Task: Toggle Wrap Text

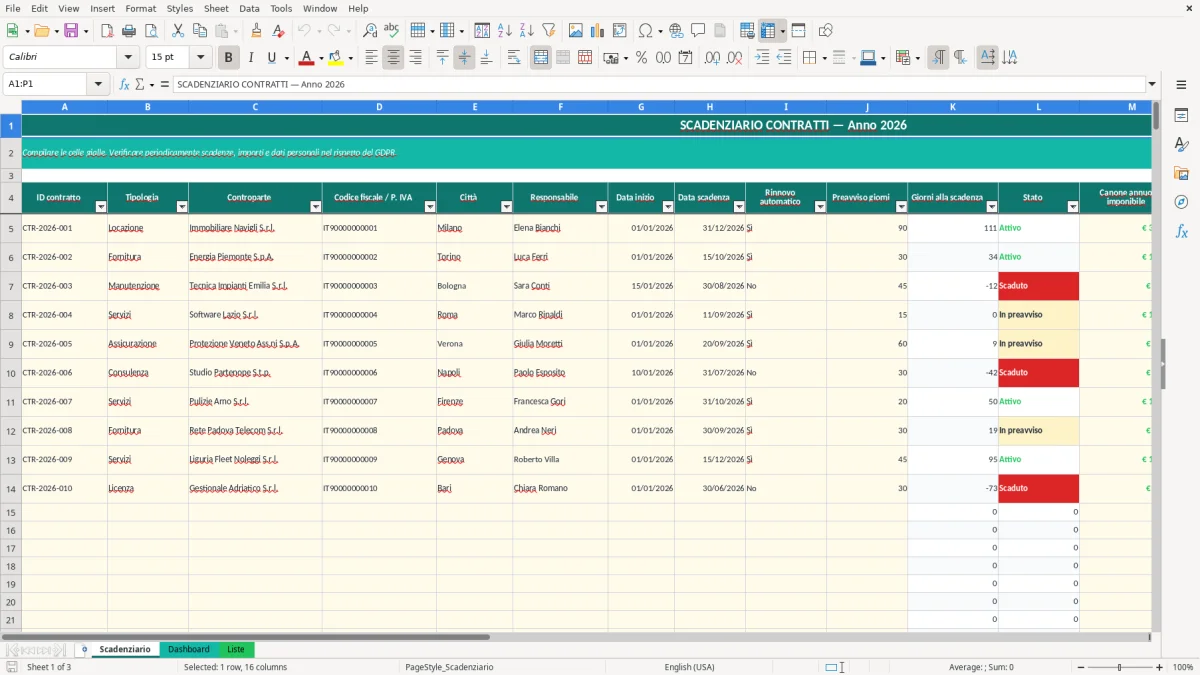Action: pos(514,58)
